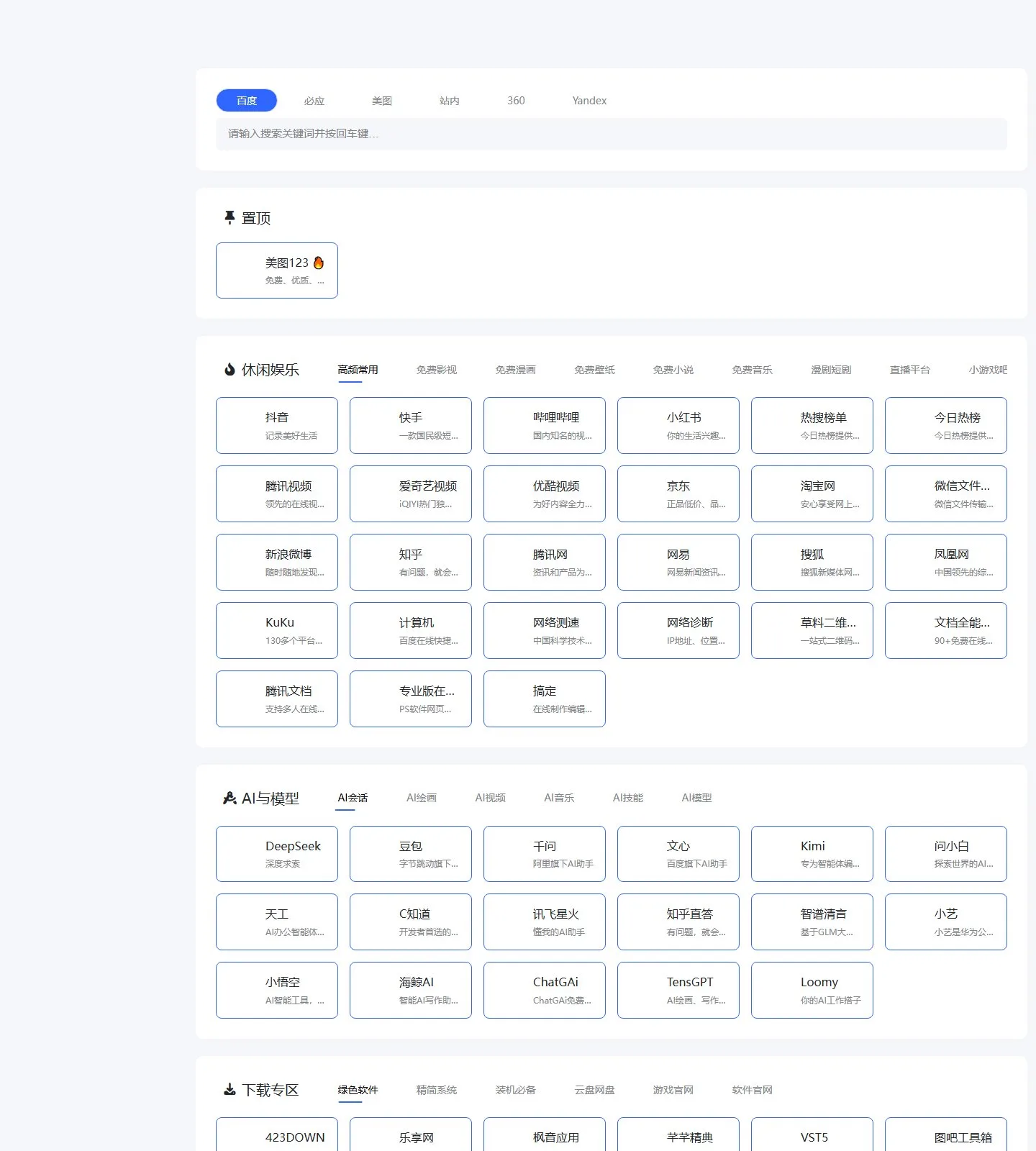Switch to the 精简系统 tab
Image resolution: width=1036 pixels, height=1151 pixels.
(x=437, y=1090)
